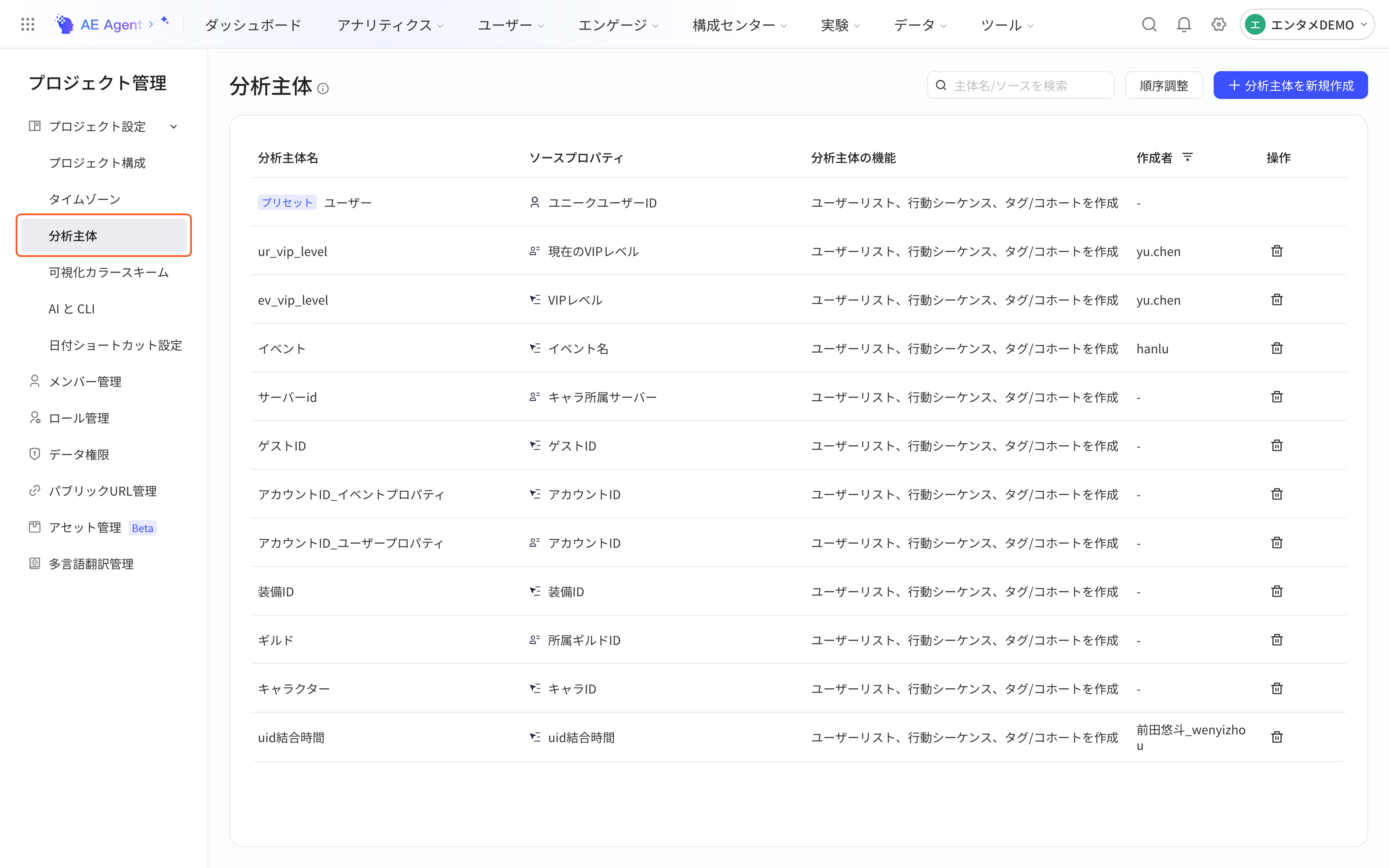The height and width of the screenshot is (868, 1389).
Task: Open the settings gear icon
Action: coord(1218,24)
